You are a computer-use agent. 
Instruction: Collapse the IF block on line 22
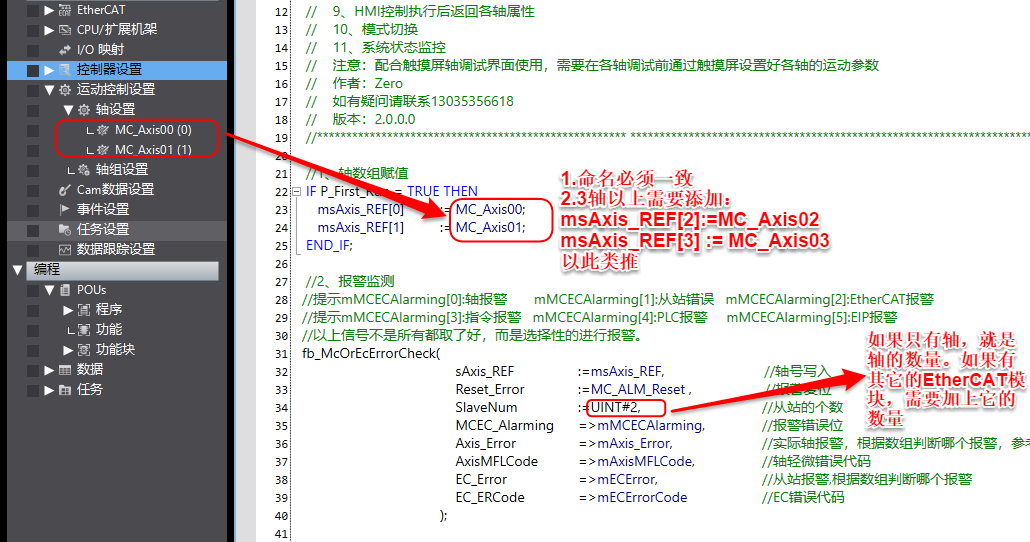(x=296, y=191)
